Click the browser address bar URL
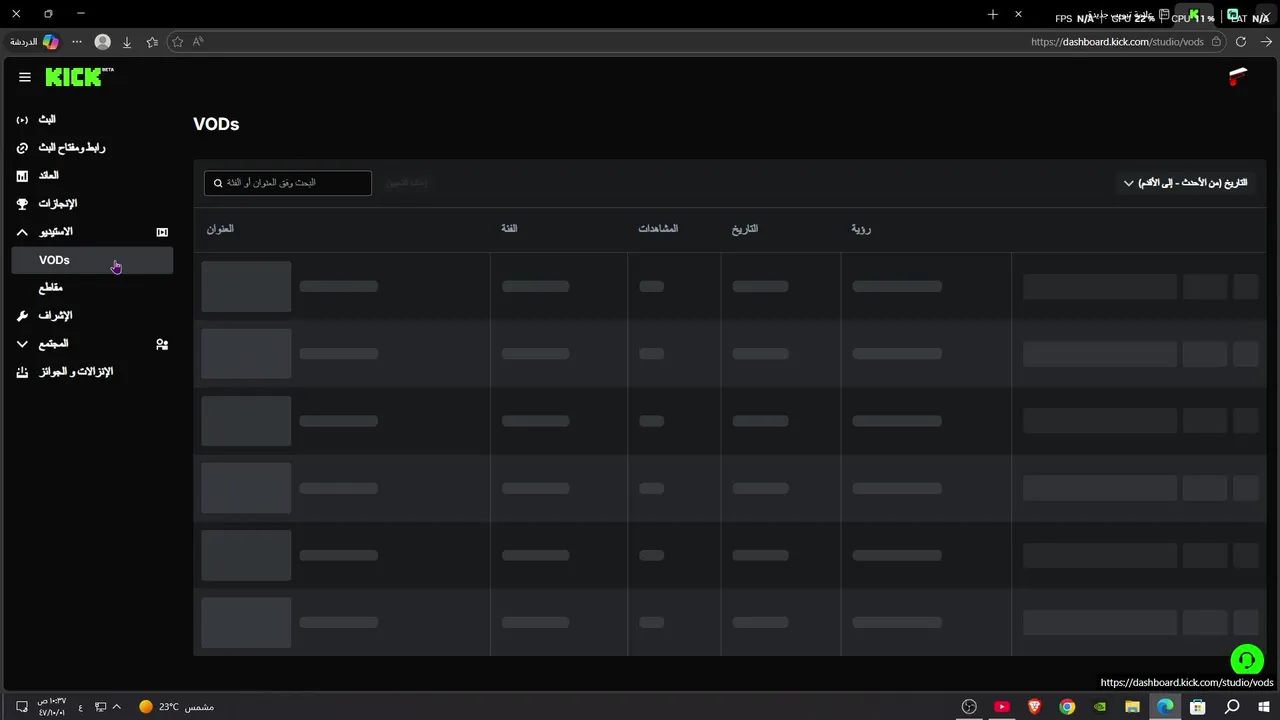The width and height of the screenshot is (1280, 720). click(x=1117, y=42)
